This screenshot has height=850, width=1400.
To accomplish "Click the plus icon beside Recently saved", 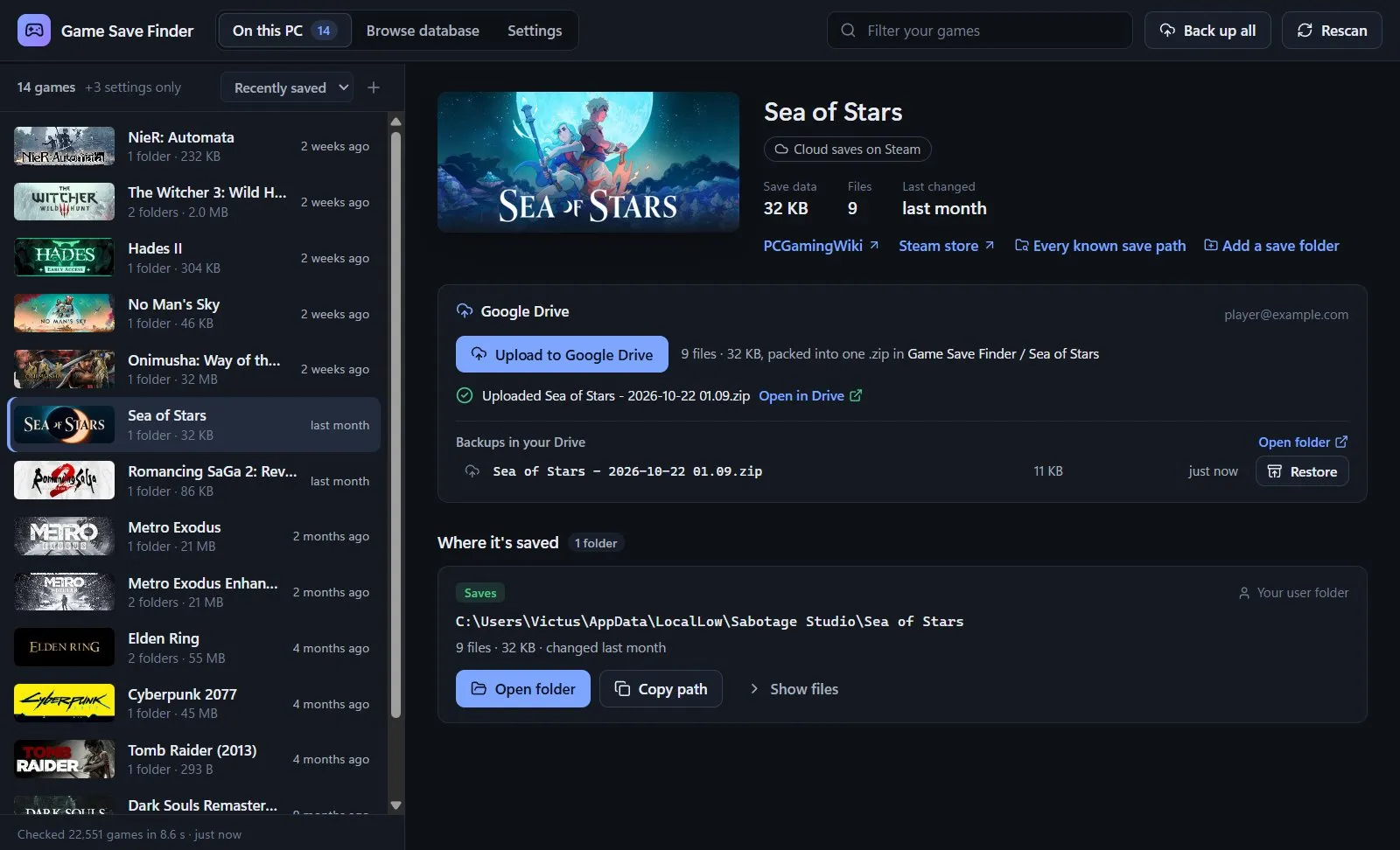I will pyautogui.click(x=374, y=87).
